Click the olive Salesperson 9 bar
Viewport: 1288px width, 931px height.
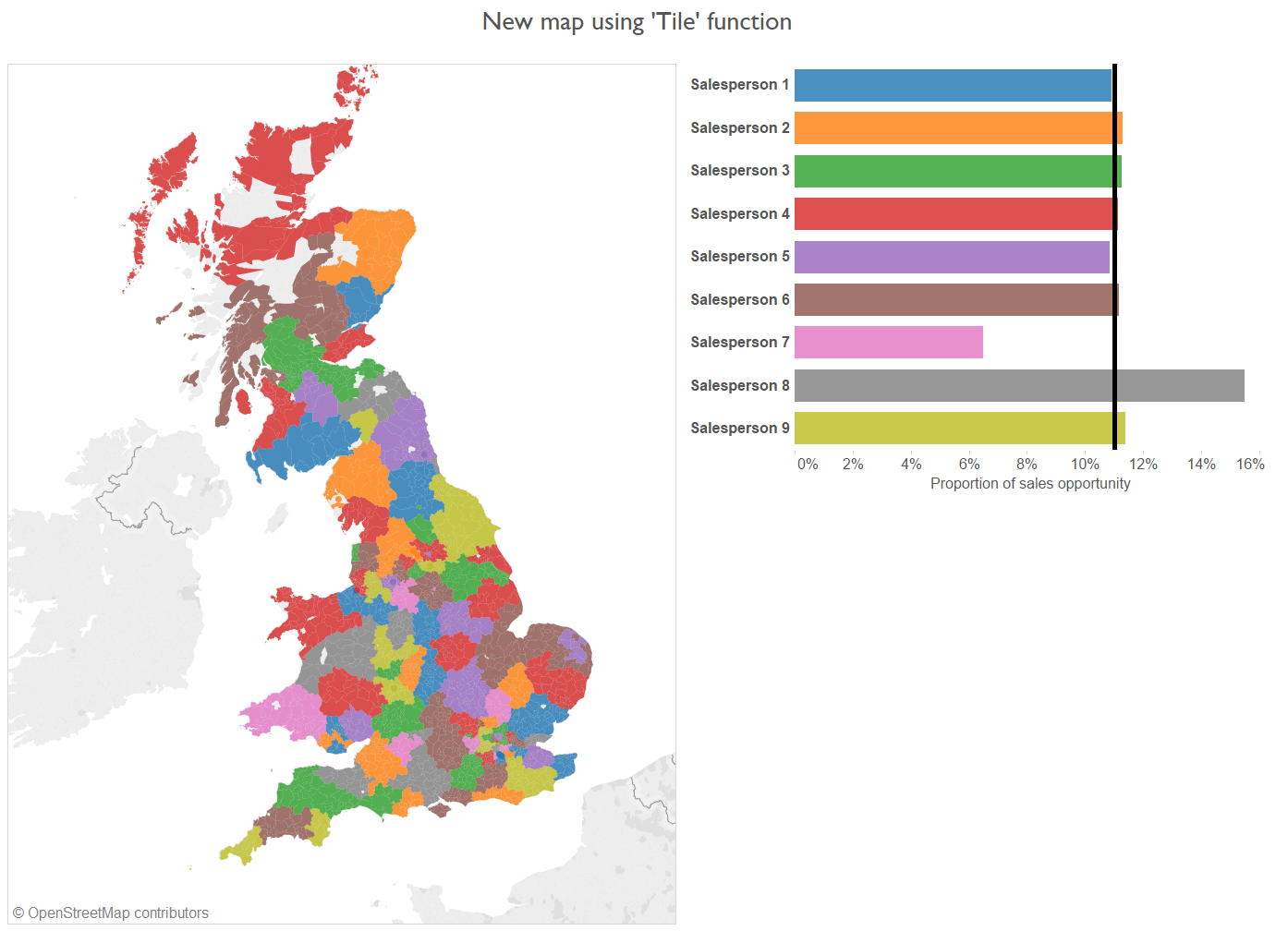click(952, 429)
